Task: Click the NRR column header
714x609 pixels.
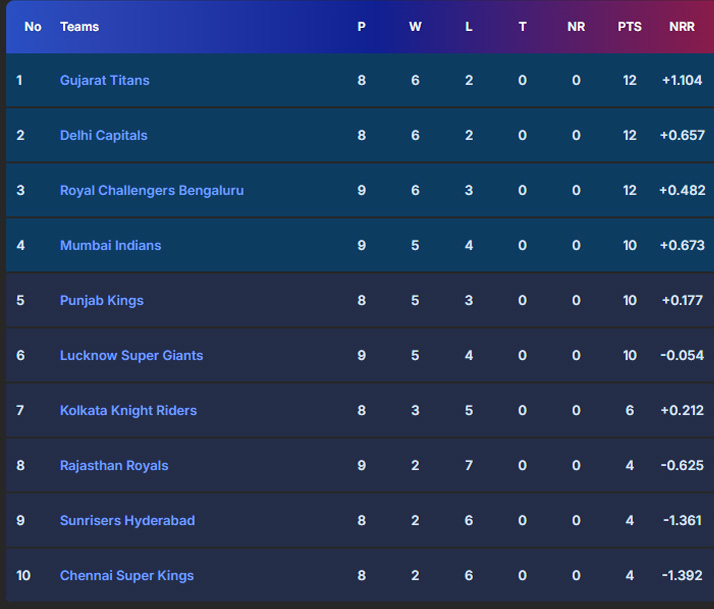Action: 682,27
